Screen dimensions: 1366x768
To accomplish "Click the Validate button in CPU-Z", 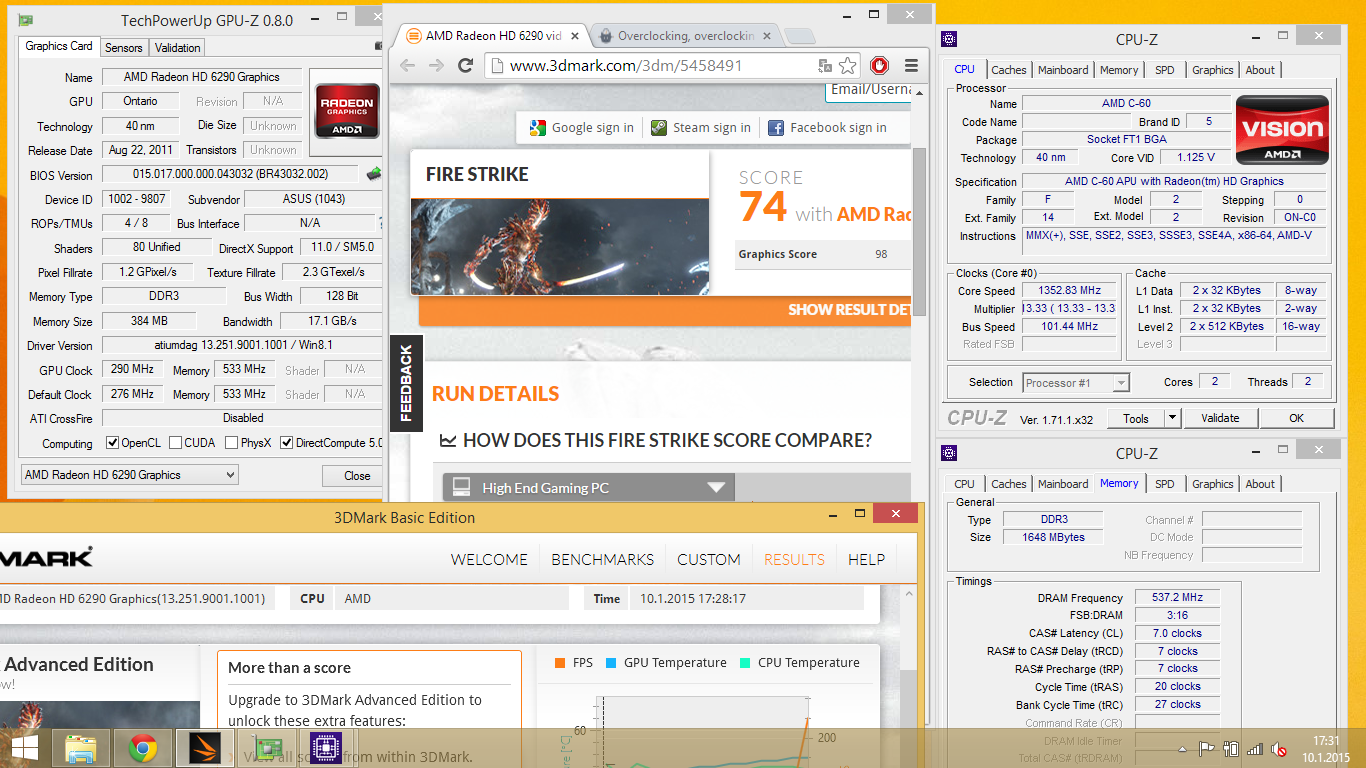I will (x=1220, y=418).
